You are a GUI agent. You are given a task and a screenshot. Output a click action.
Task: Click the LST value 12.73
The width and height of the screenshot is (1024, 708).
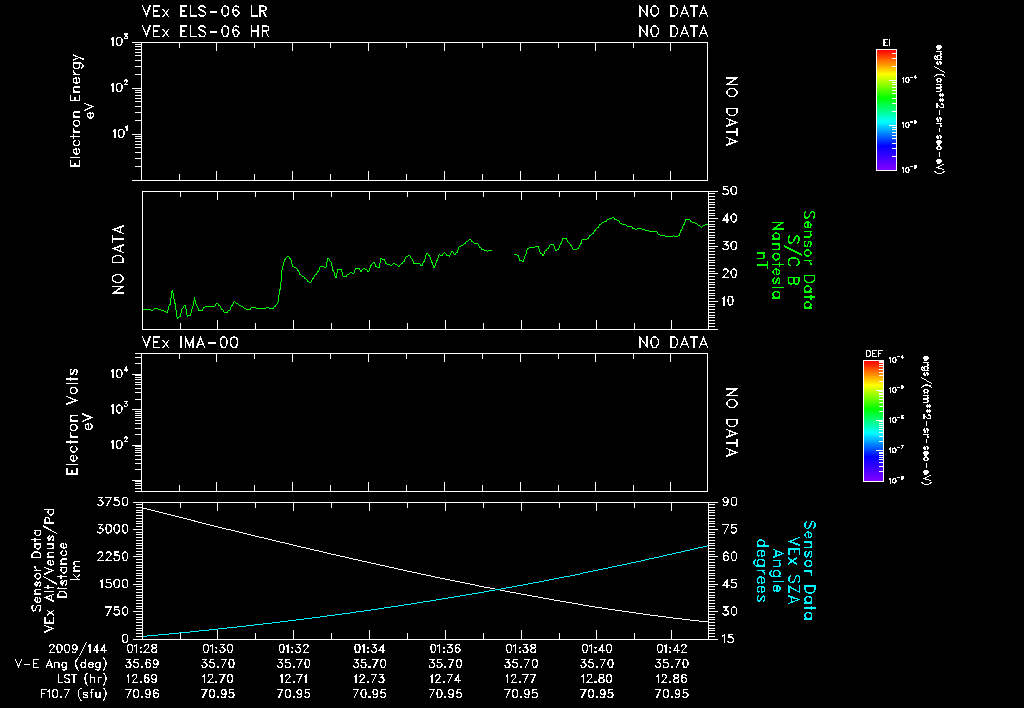pyautogui.click(x=370, y=679)
